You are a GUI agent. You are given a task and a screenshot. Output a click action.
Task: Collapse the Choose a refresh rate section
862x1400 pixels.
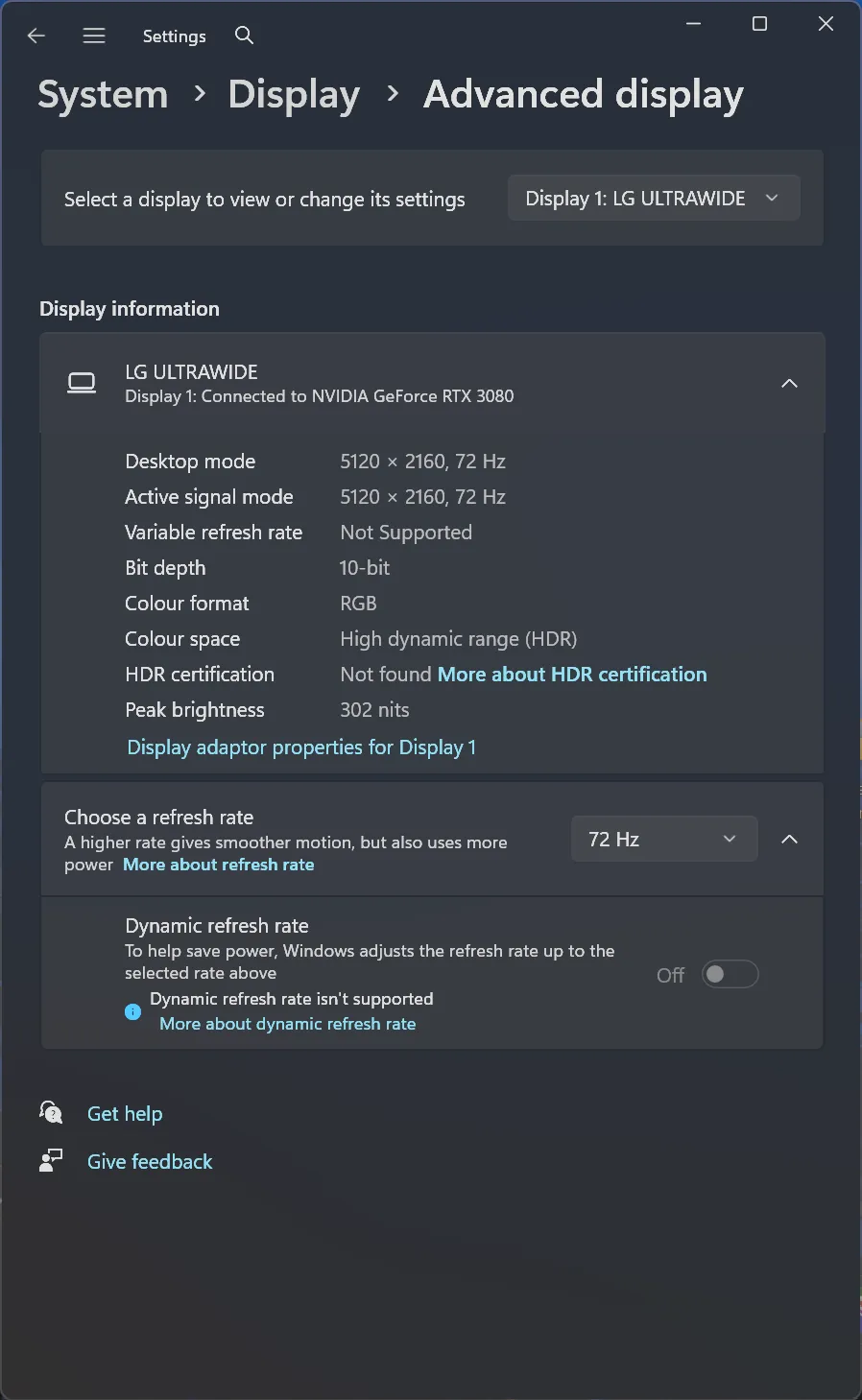click(x=789, y=840)
